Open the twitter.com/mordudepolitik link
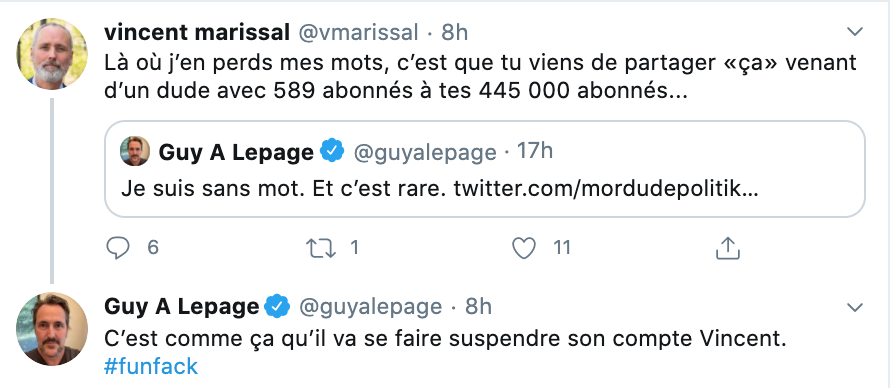The height and width of the screenshot is (388, 890). tap(606, 189)
